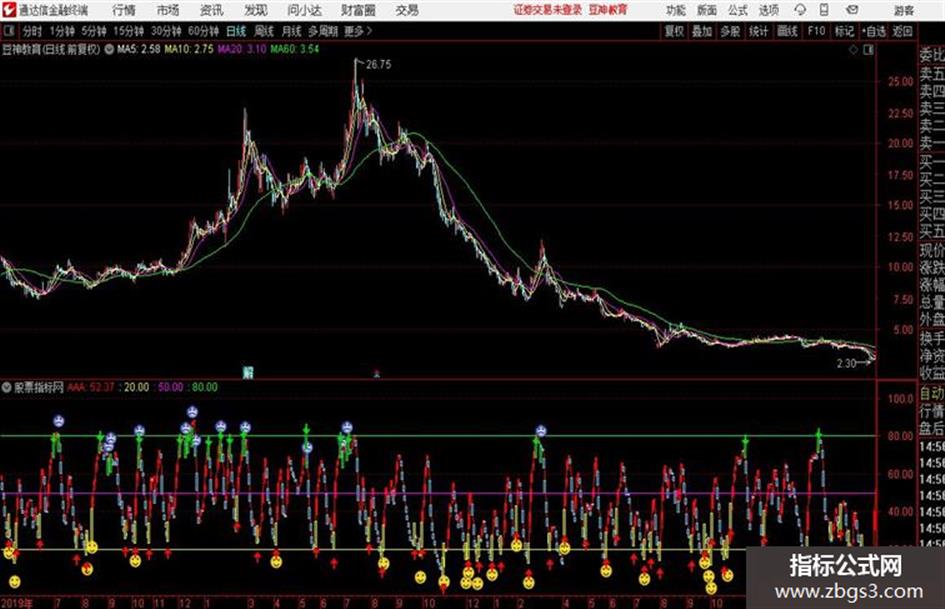Screen dimensions: 945x609
Task: Click the red 证券交易未登录 link
Action: pyautogui.click(x=548, y=10)
